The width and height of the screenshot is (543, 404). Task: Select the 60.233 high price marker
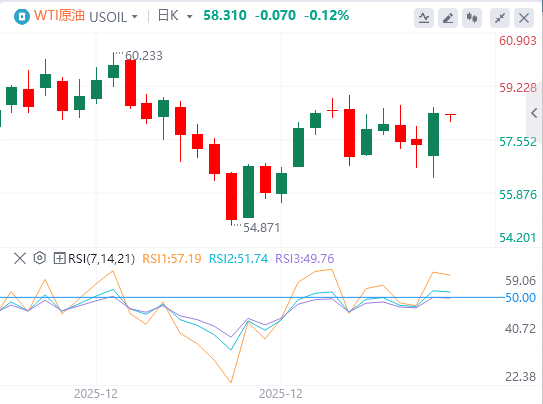143,55
